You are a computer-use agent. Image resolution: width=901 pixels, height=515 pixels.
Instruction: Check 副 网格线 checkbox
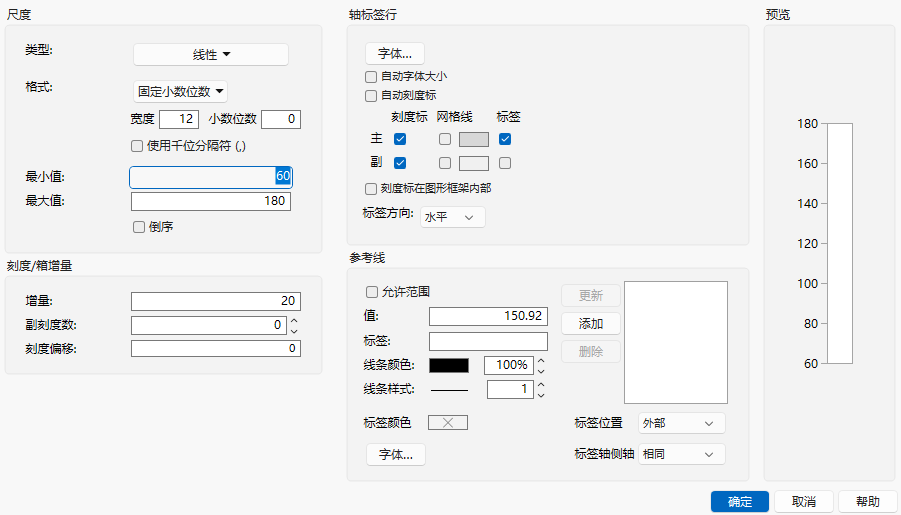coord(445,163)
